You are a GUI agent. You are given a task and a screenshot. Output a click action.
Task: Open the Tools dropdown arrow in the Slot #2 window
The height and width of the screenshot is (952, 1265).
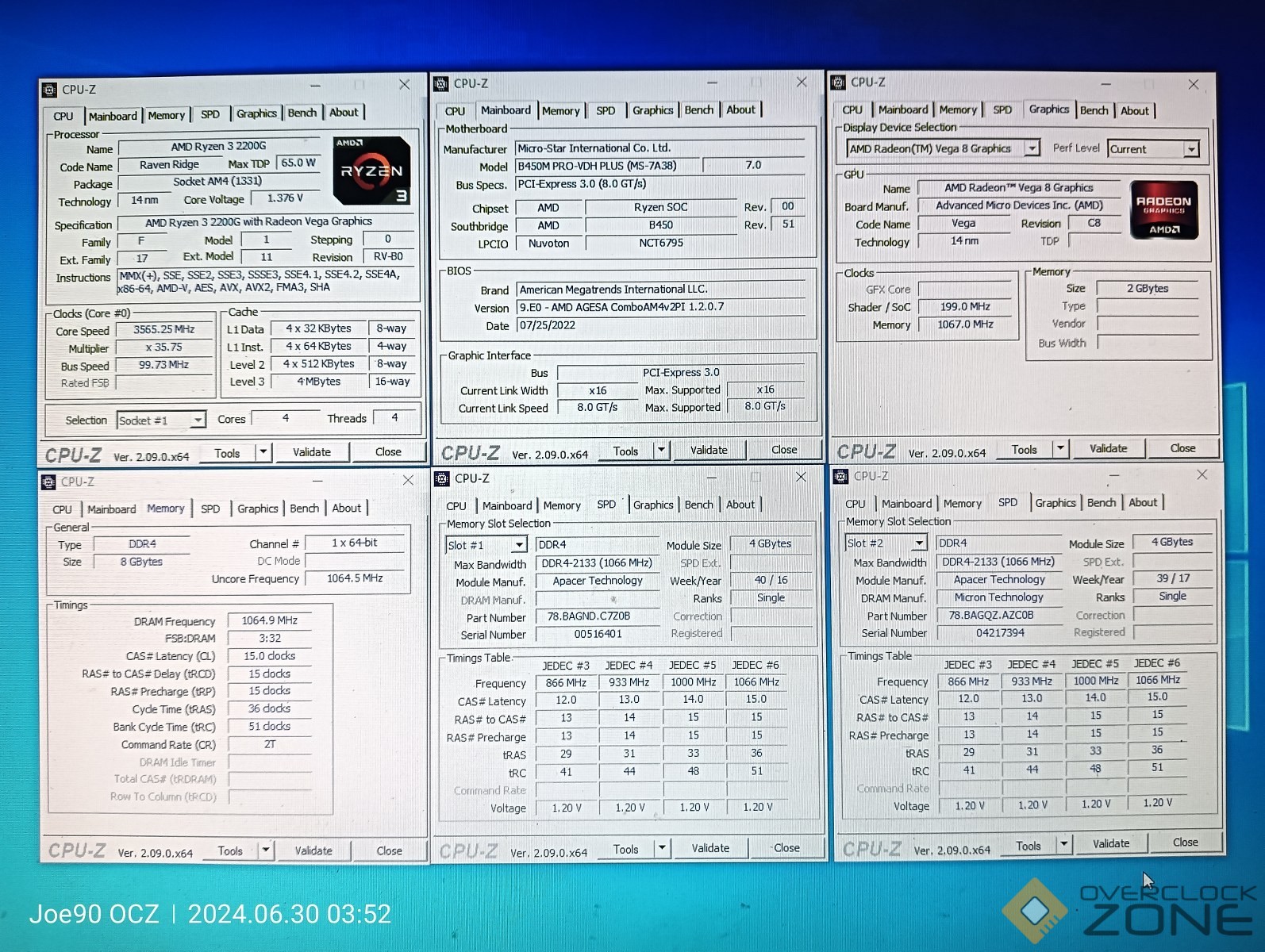1064,845
